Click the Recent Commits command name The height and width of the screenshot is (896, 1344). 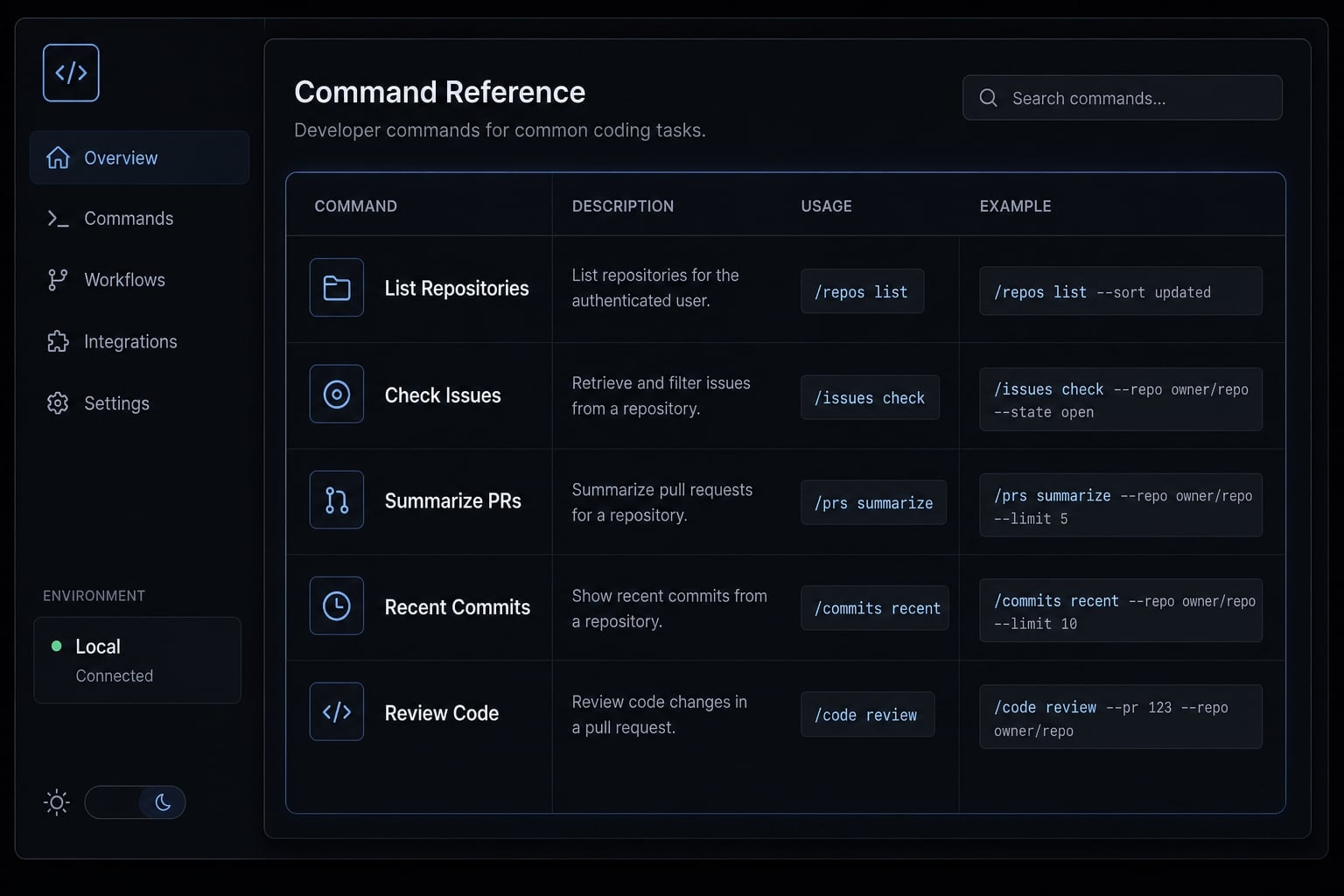pos(457,606)
